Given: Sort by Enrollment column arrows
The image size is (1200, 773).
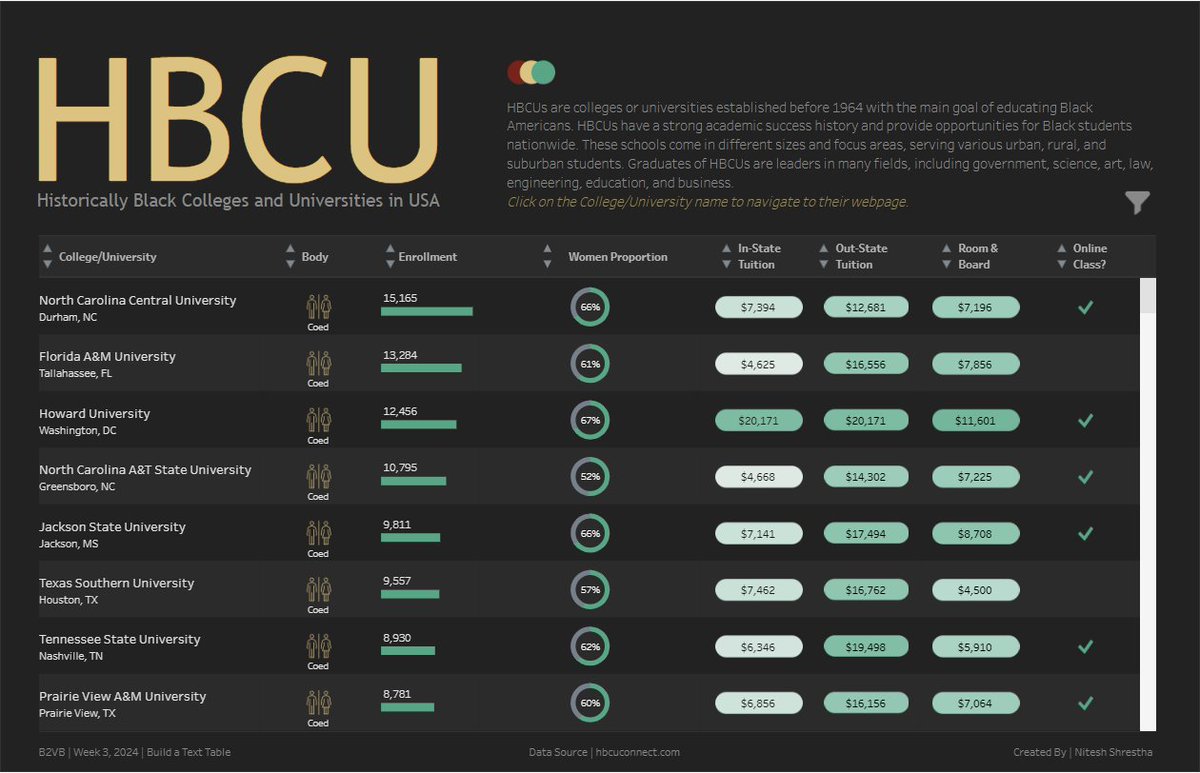Looking at the screenshot, I should click(390, 256).
